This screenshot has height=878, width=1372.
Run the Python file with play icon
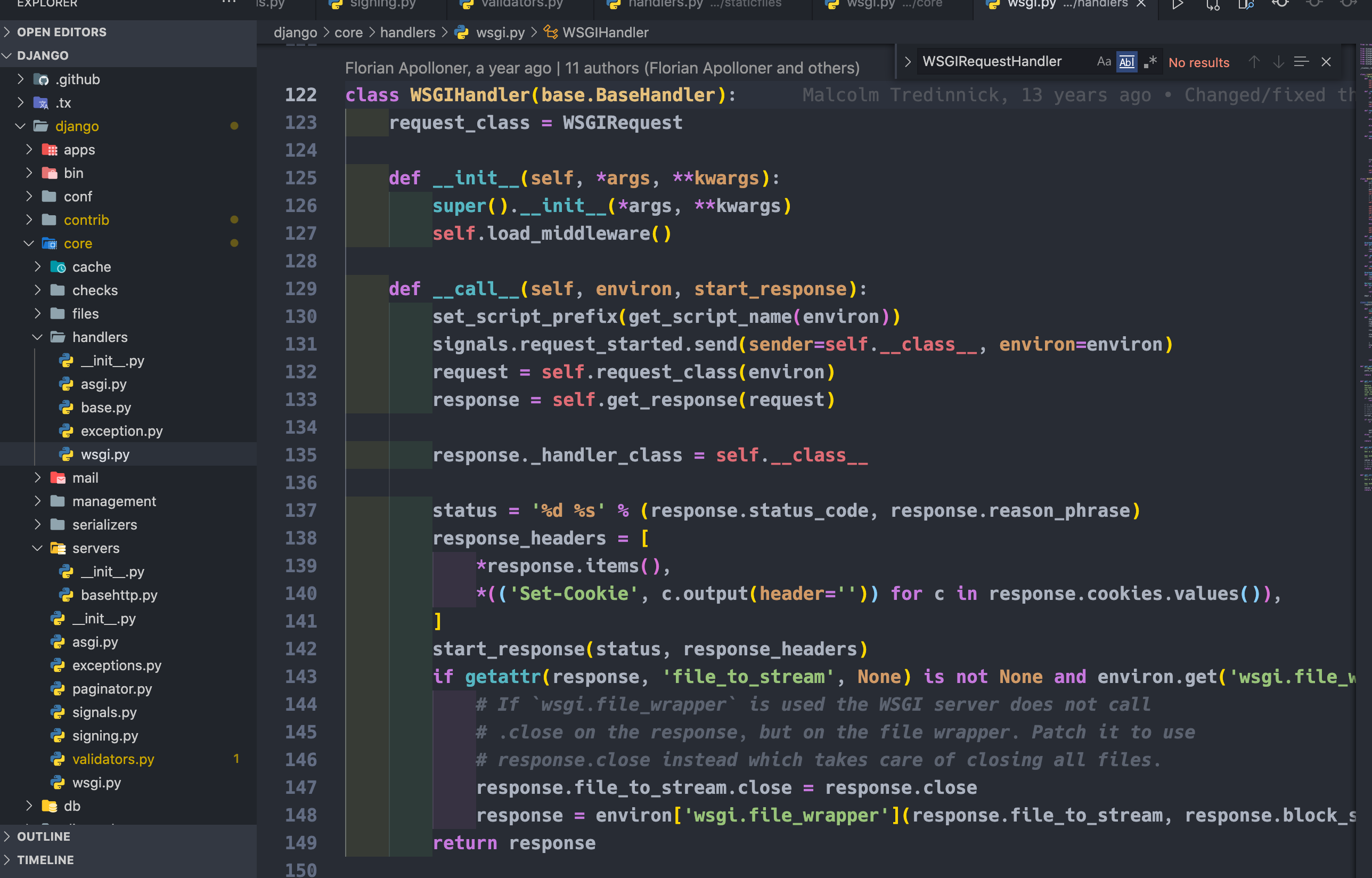pyautogui.click(x=1178, y=5)
